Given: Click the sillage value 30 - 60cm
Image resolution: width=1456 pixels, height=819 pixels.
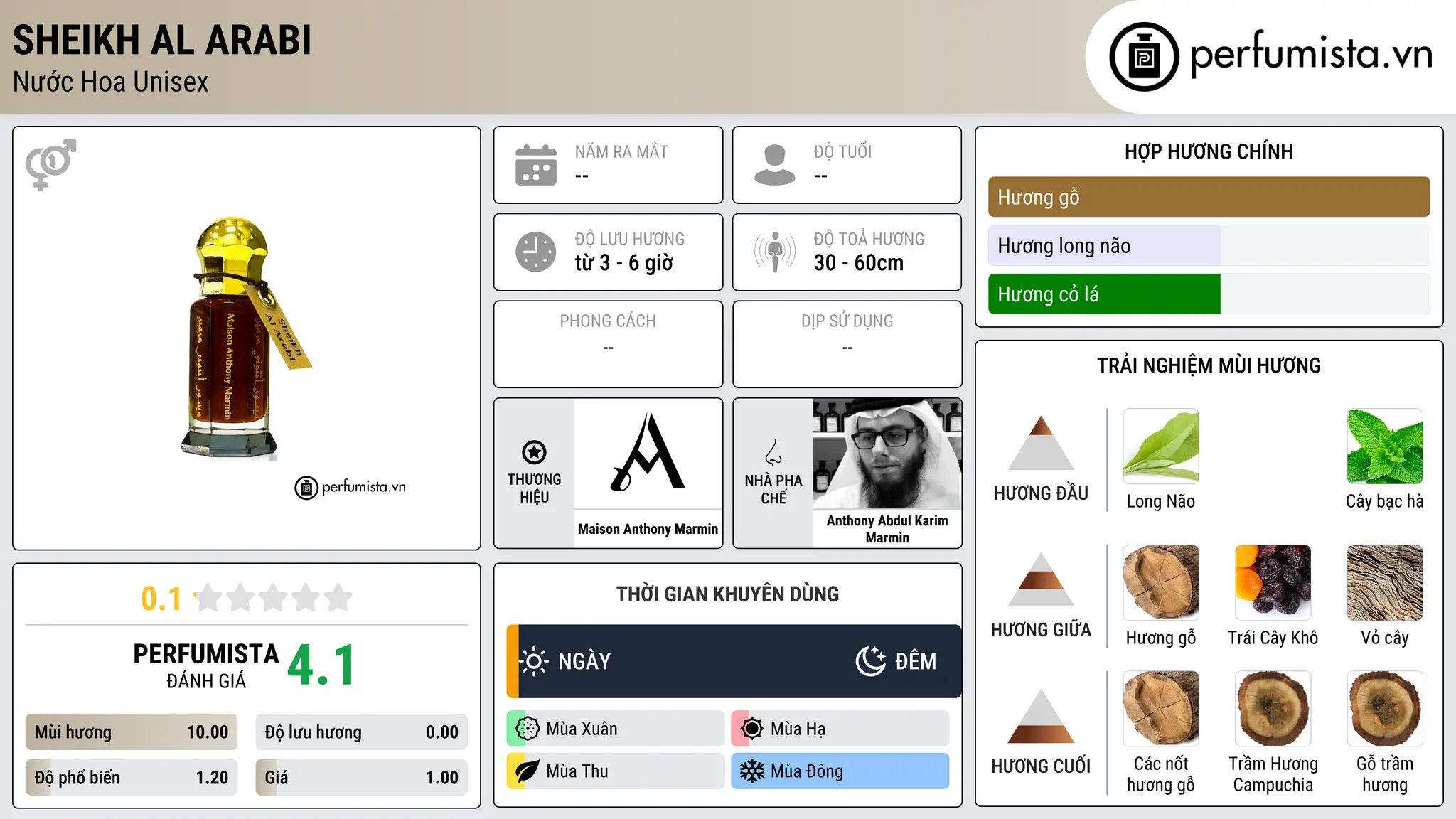Looking at the screenshot, I should click(859, 263).
